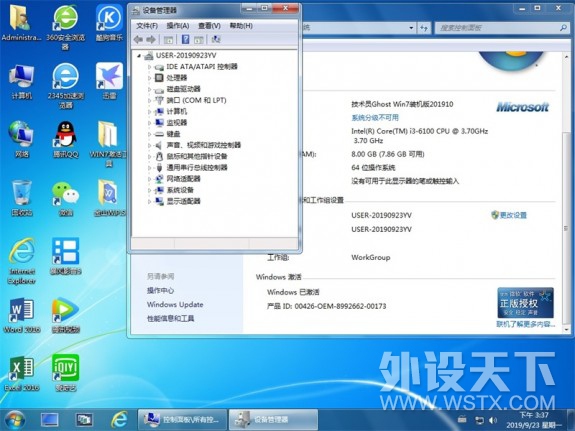Collapse the USER-20190923YV root node
The height and width of the screenshot is (431, 575).
coord(139,56)
